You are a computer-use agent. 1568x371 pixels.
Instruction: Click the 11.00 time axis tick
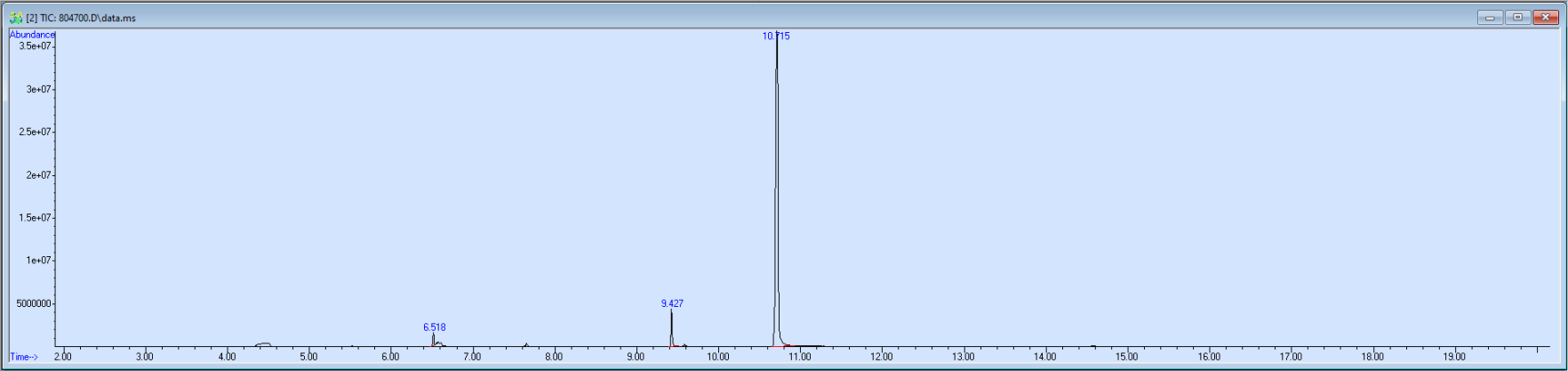800,357
